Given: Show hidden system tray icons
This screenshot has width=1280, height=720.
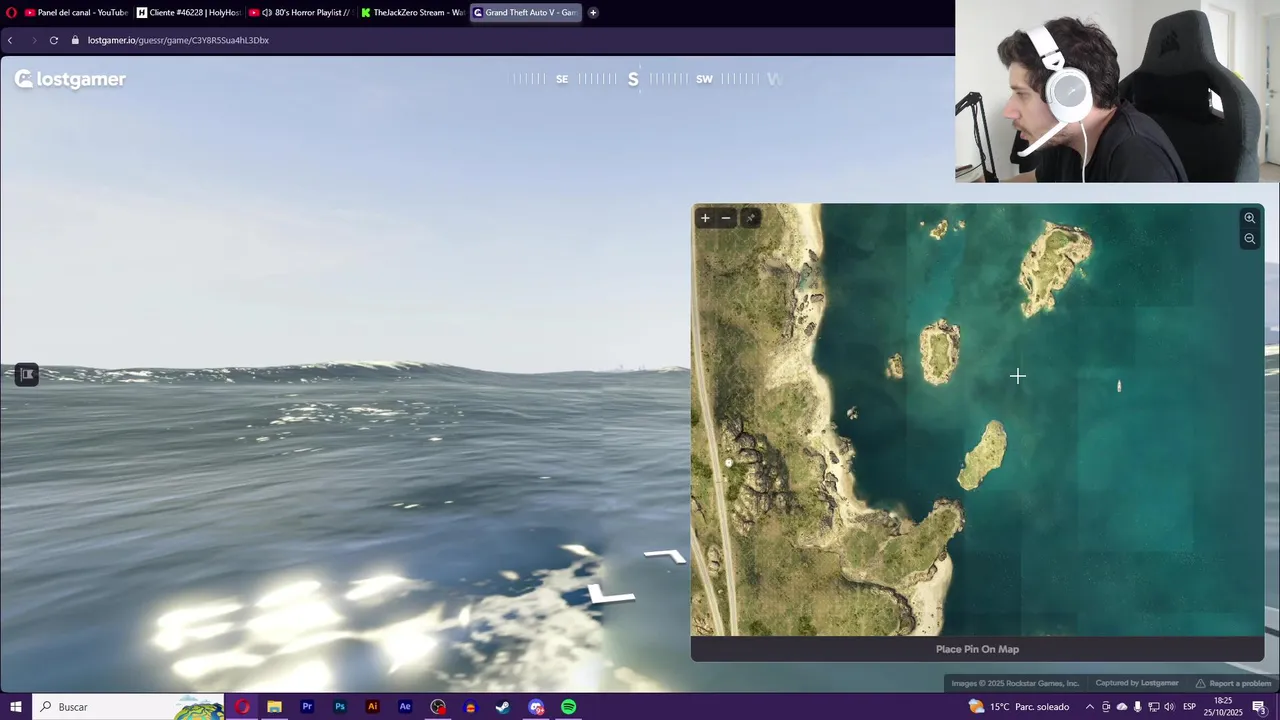Looking at the screenshot, I should 1089,707.
